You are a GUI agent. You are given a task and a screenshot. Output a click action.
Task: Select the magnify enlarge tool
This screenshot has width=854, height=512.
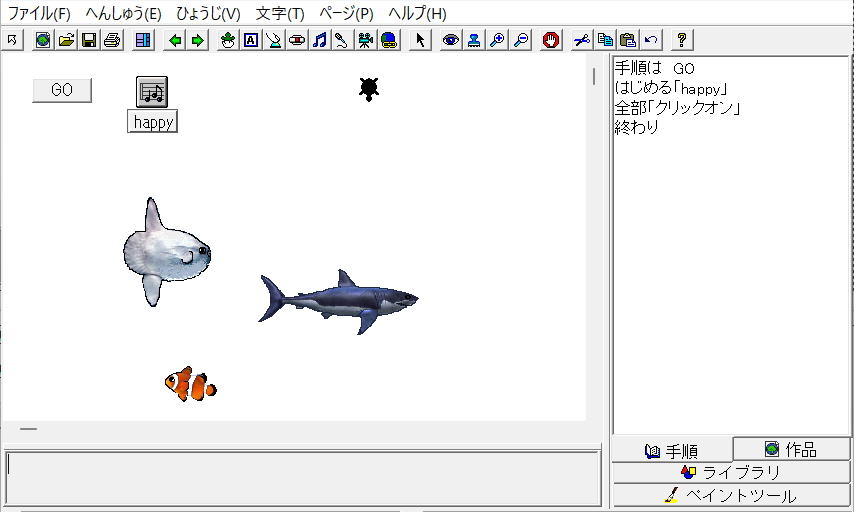(497, 40)
